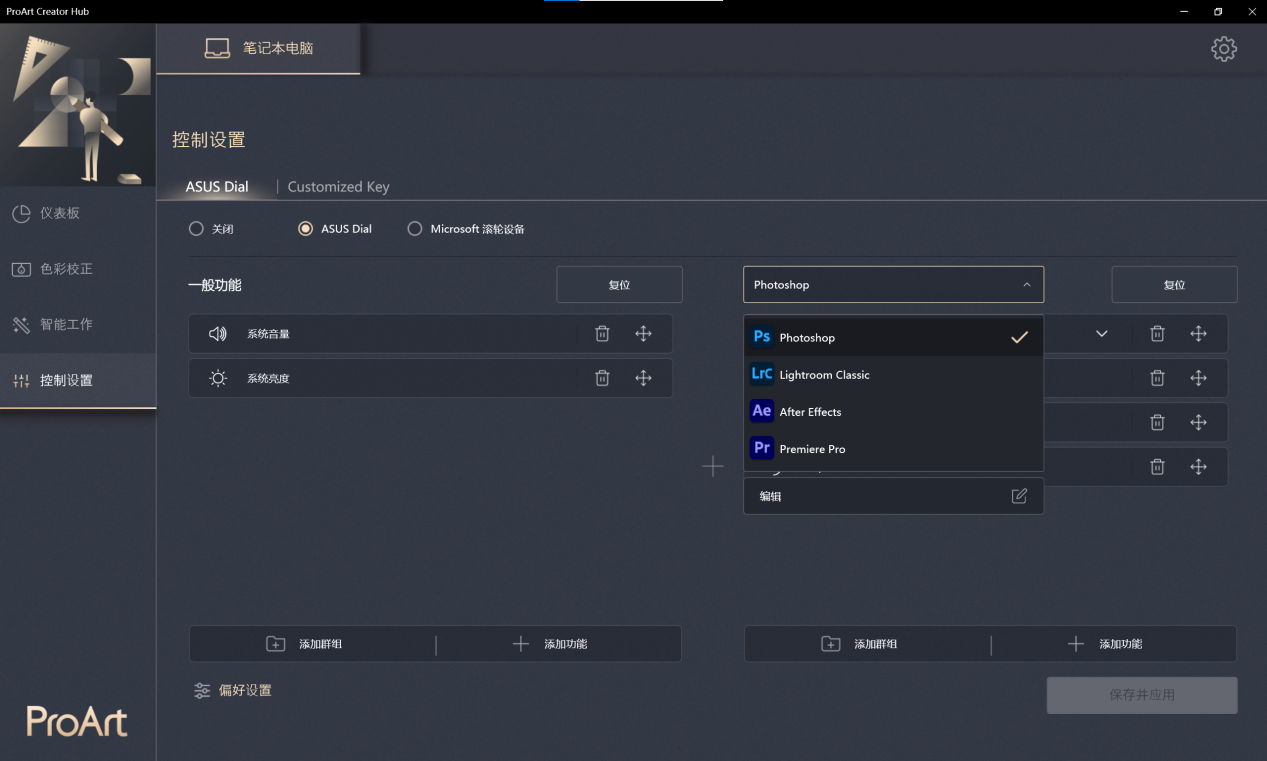This screenshot has width=1267, height=761.
Task: Choose Lightroom Classic from the dropdown list
Action: [x=893, y=375]
